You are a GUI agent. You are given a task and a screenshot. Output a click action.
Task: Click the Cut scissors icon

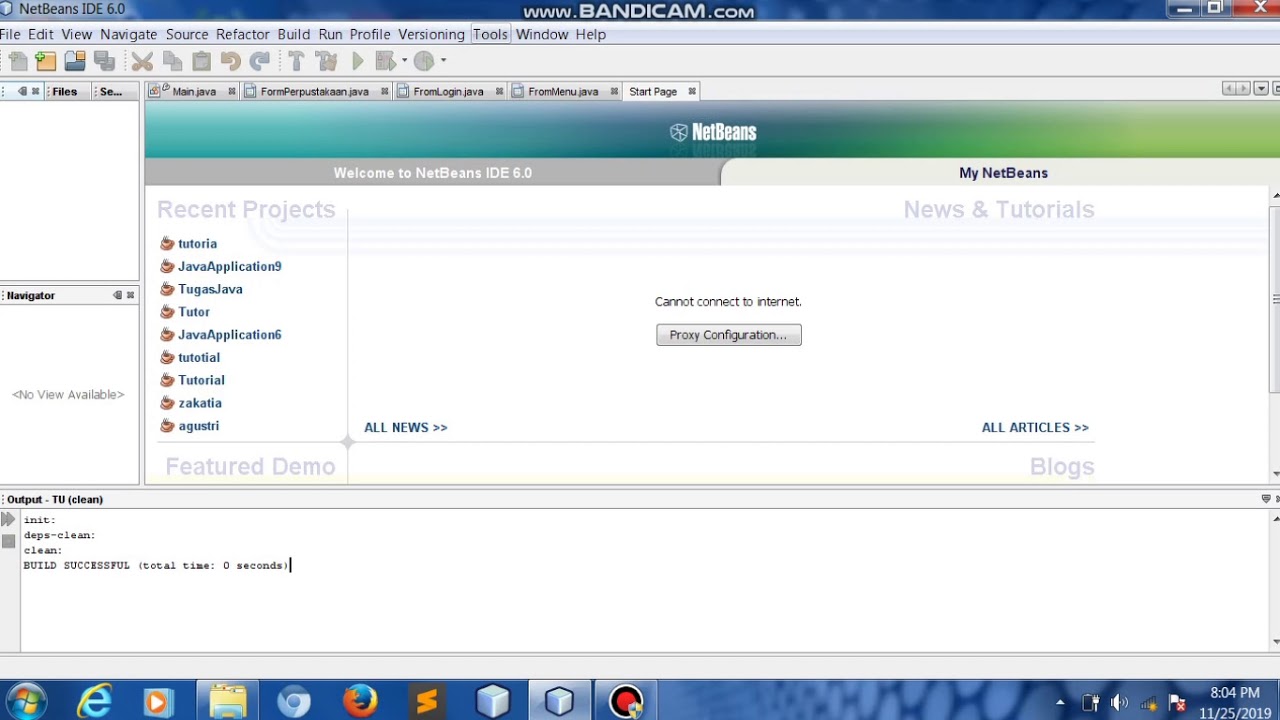click(142, 62)
